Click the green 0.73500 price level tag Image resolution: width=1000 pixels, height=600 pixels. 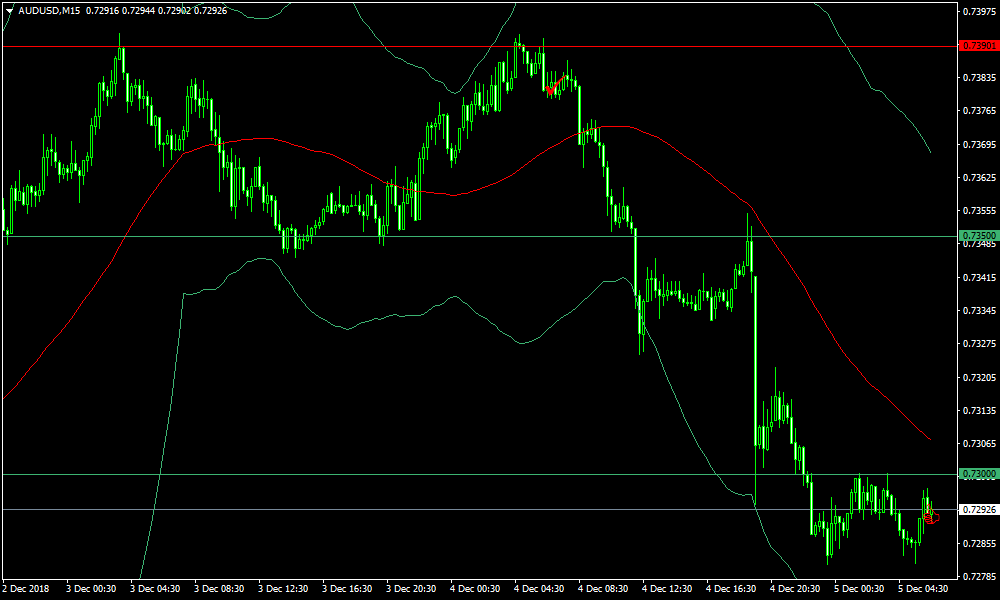979,236
